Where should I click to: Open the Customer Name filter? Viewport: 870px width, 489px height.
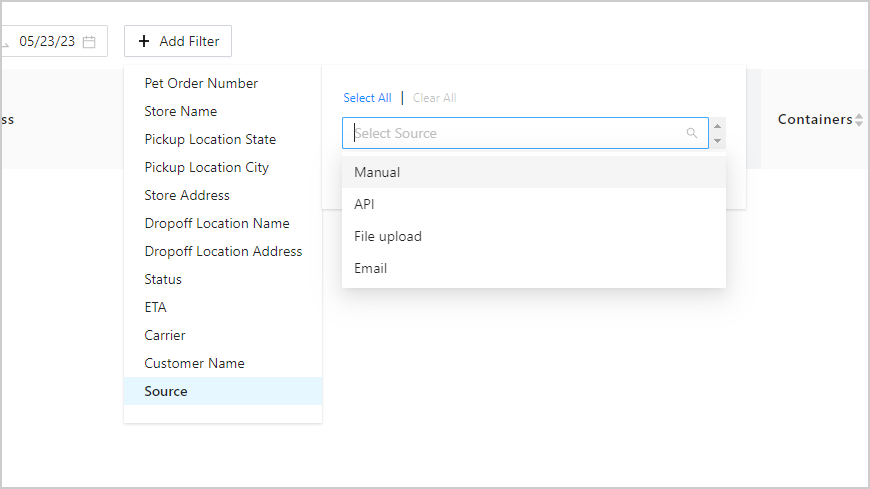tap(194, 363)
